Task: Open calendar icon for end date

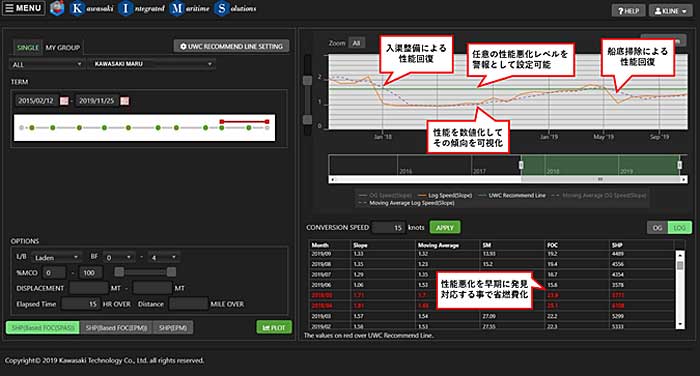Action: 125,101
